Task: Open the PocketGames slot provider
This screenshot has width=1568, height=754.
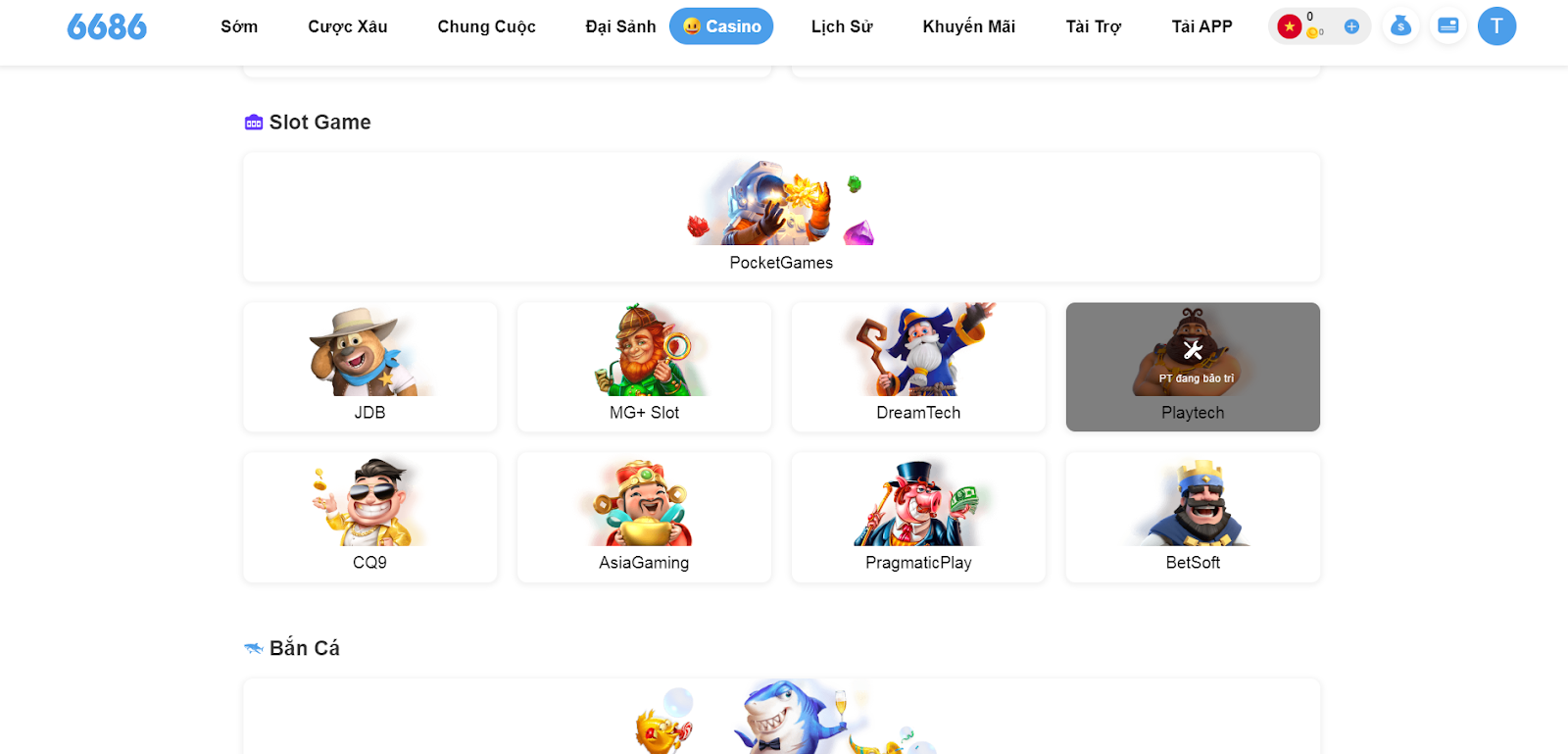Action: coord(781,217)
